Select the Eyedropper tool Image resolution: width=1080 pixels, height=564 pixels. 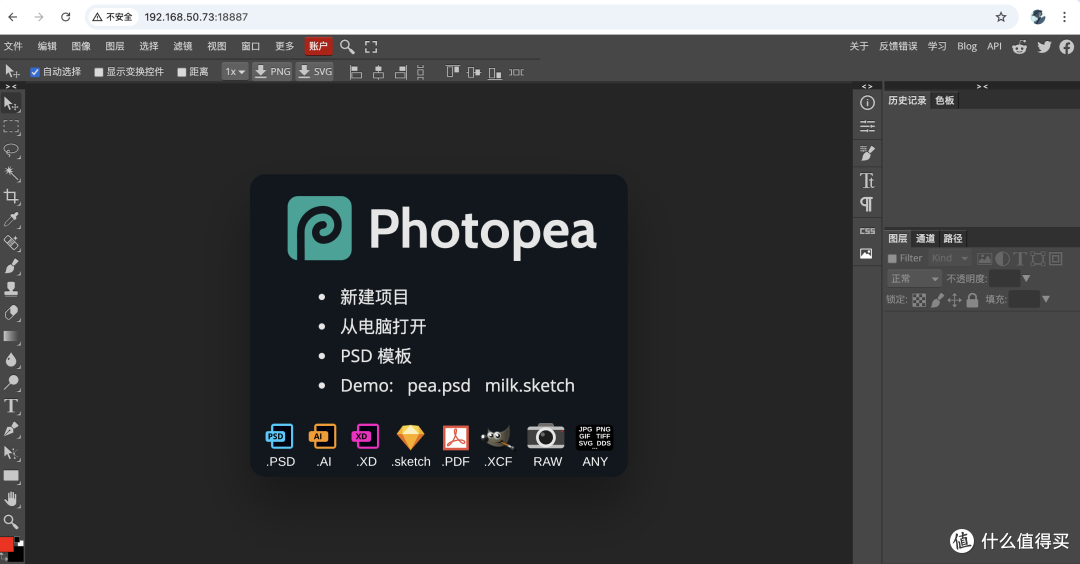coord(11,220)
